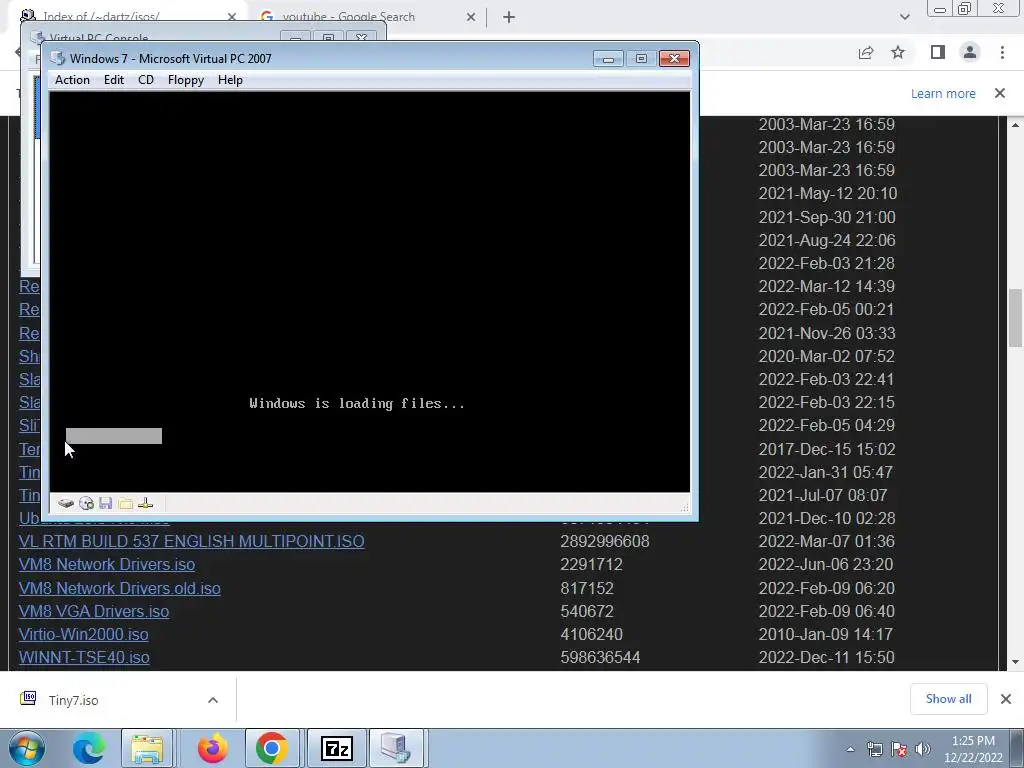Open the Help menu in Virtual PC

click(230, 80)
